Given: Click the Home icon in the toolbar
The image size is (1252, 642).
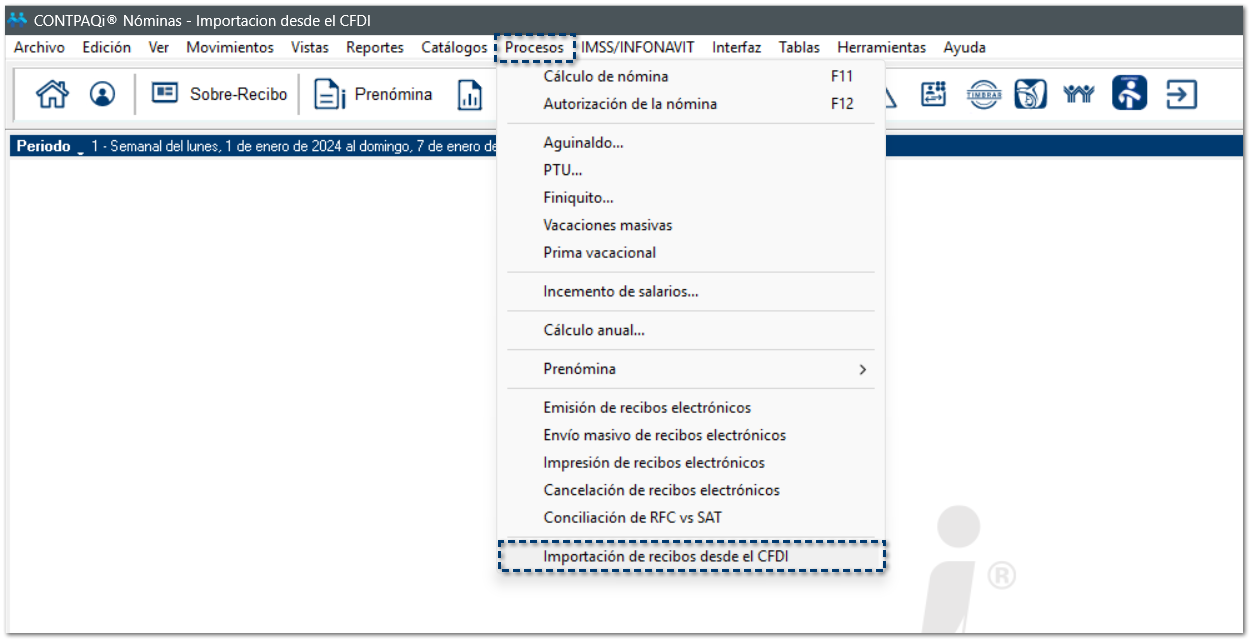Looking at the screenshot, I should tap(52, 94).
